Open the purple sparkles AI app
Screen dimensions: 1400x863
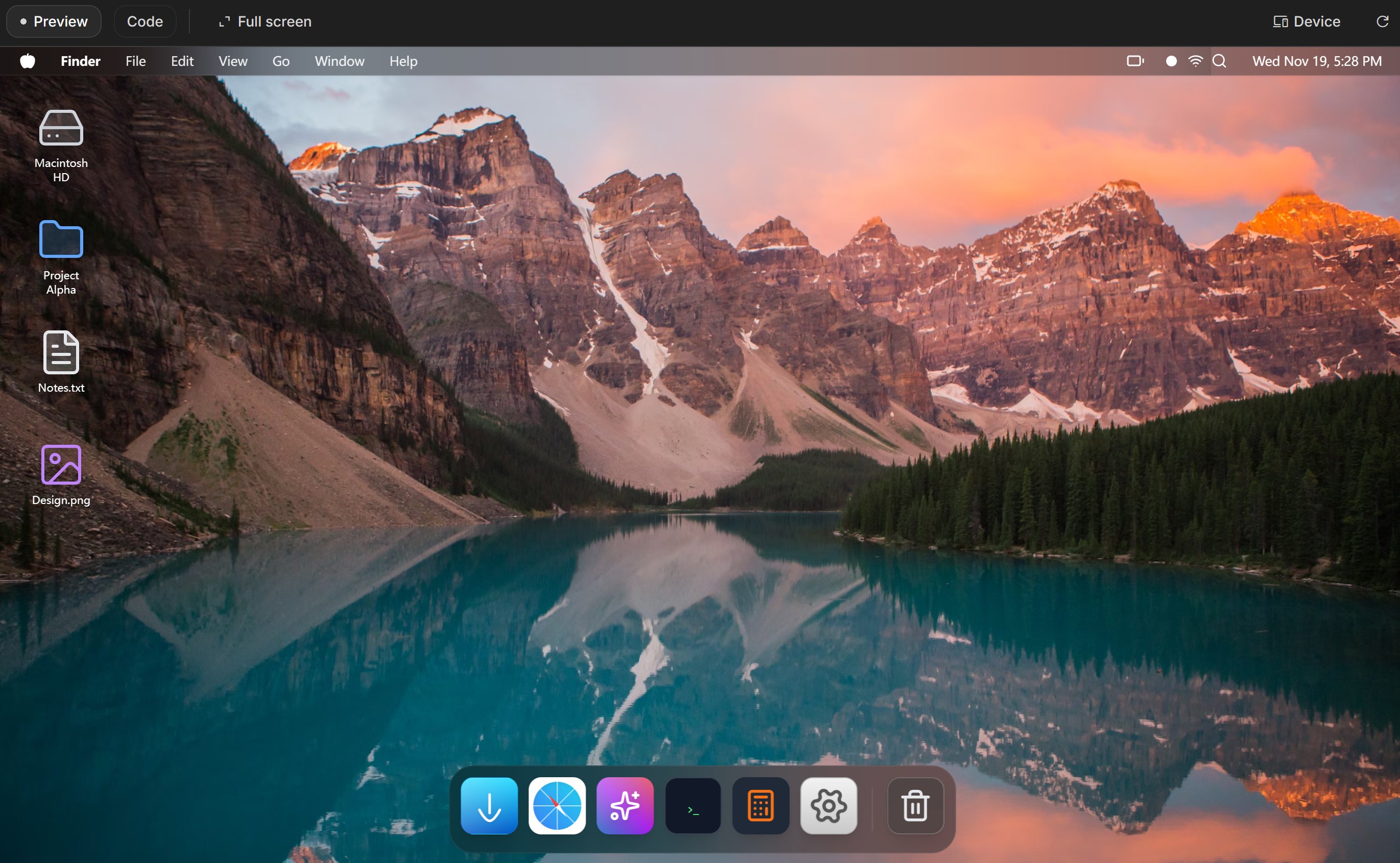coord(625,805)
